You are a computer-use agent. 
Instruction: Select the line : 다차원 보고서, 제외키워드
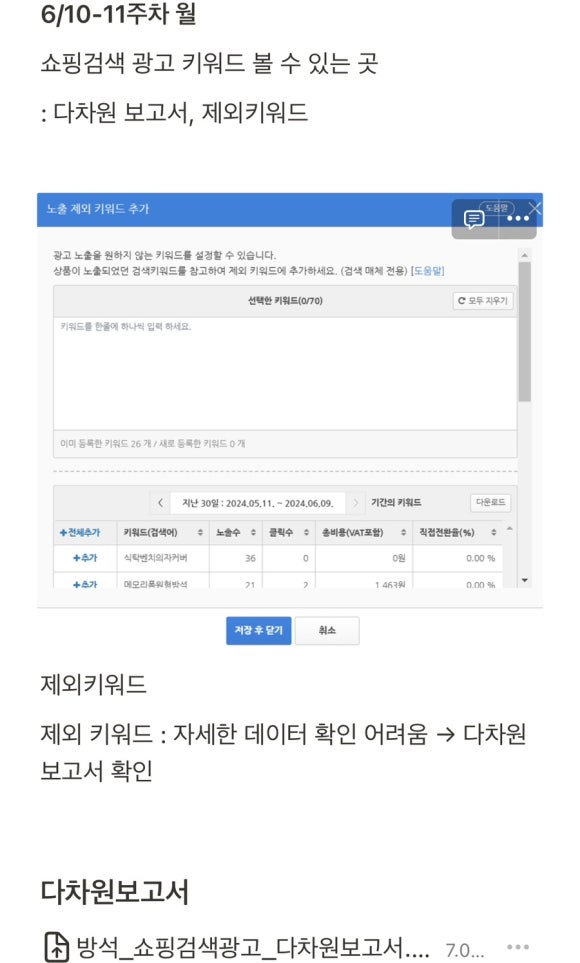174,112
